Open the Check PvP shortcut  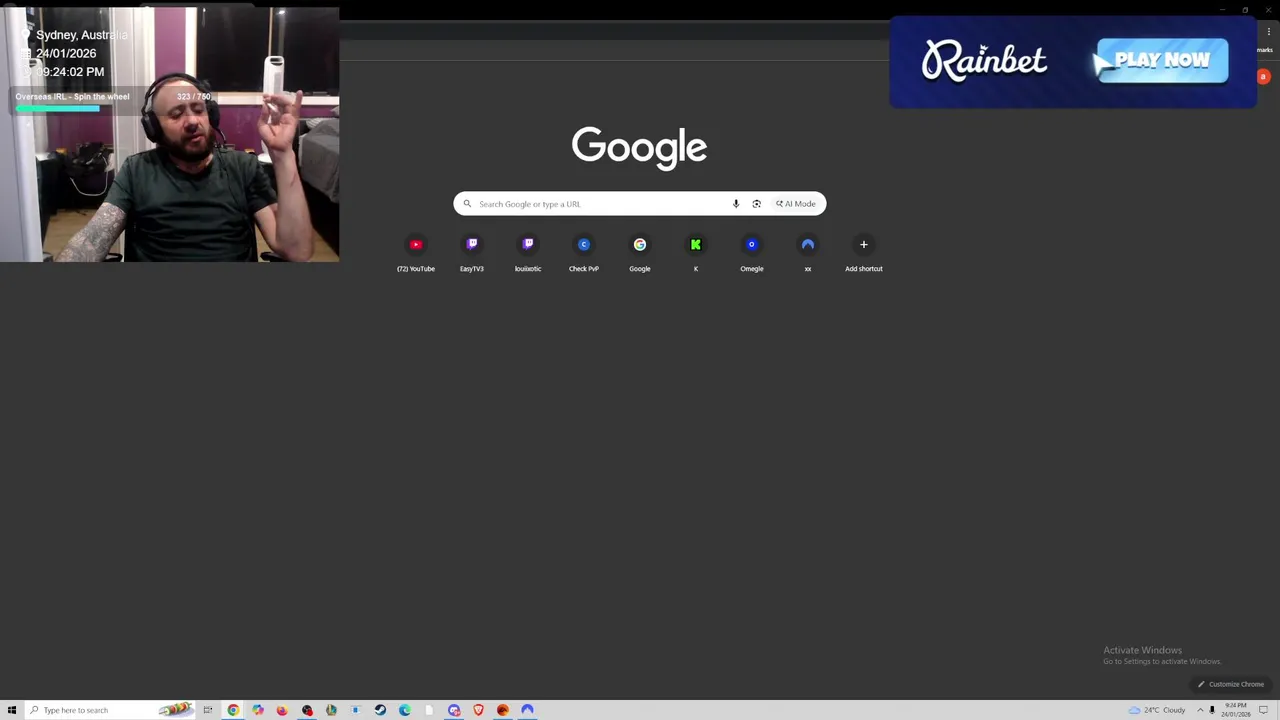(584, 252)
